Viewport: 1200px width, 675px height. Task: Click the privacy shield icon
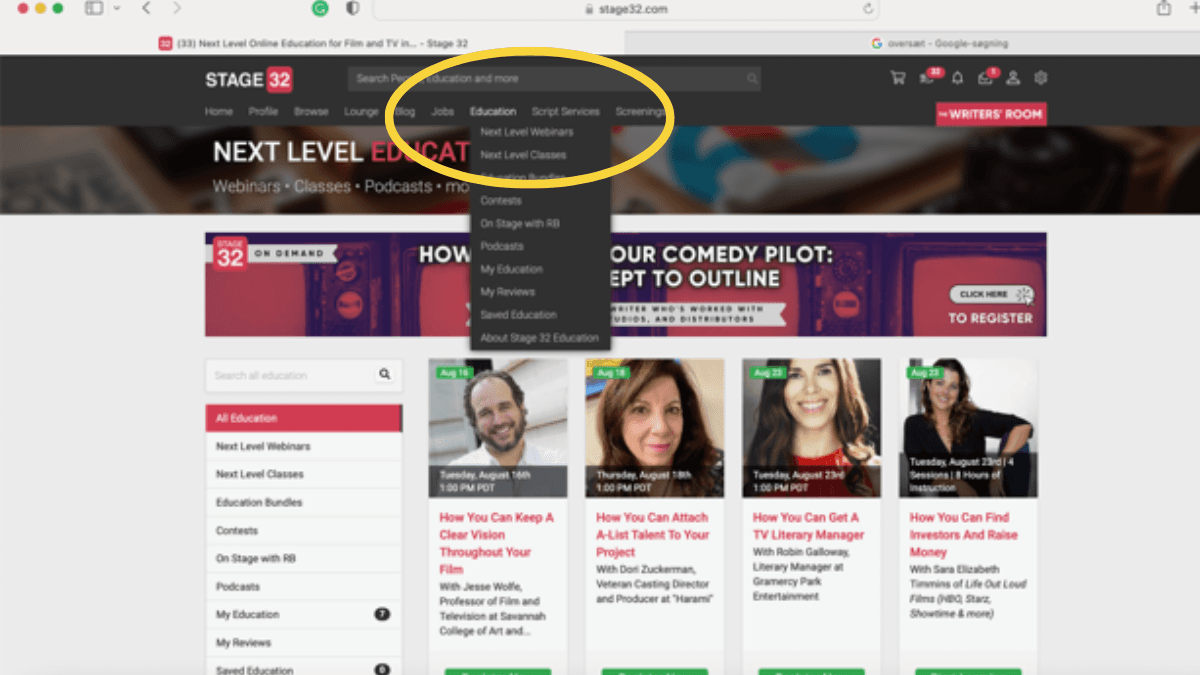(352, 8)
